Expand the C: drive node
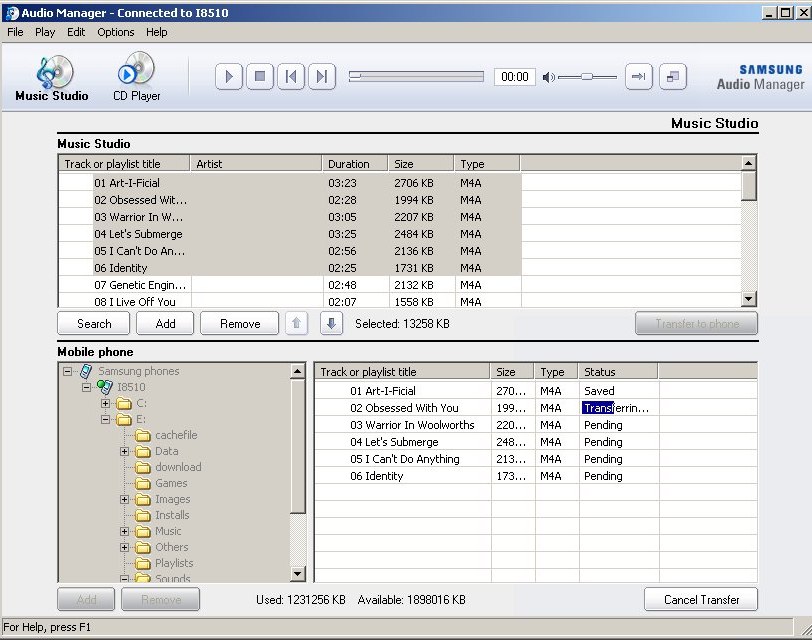 point(106,403)
